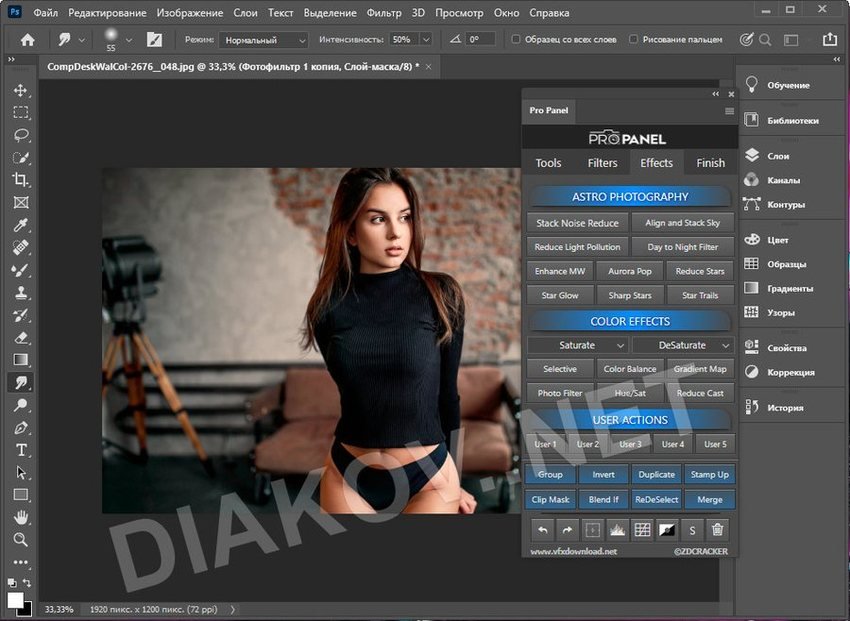This screenshot has width=850, height=621.
Task: Open the Слои menu
Action: coord(245,12)
